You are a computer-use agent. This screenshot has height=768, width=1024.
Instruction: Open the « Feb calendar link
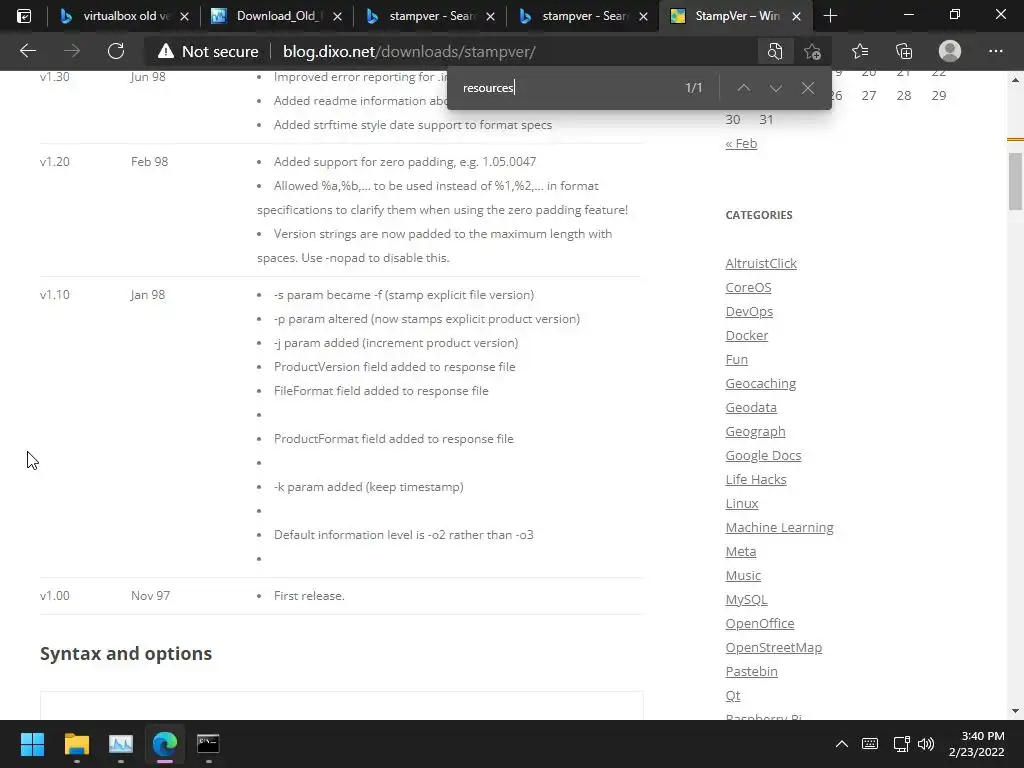(x=741, y=144)
